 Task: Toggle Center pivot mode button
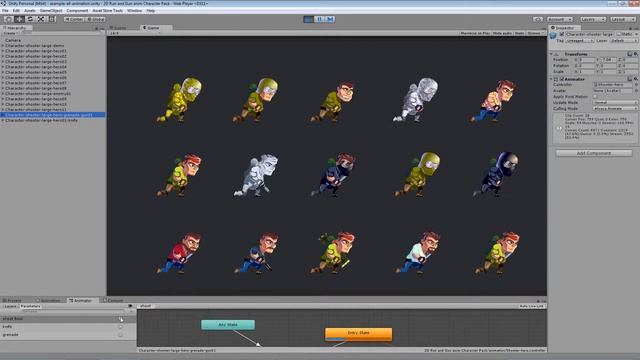click(x=74, y=19)
